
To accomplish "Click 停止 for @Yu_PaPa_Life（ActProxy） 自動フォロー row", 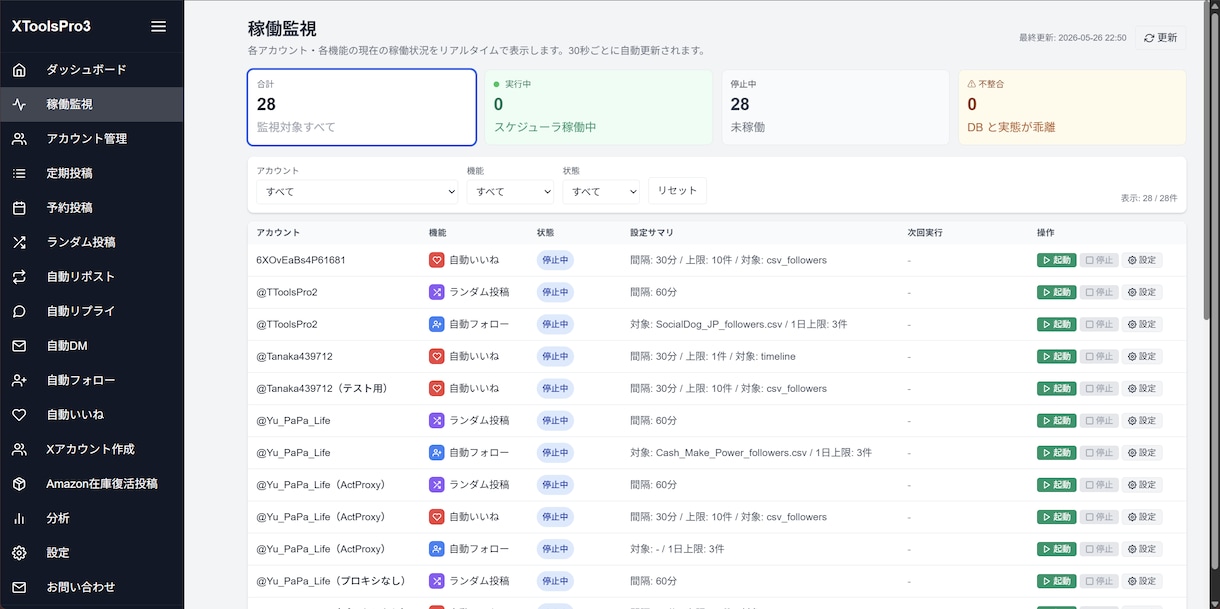I will point(1099,549).
